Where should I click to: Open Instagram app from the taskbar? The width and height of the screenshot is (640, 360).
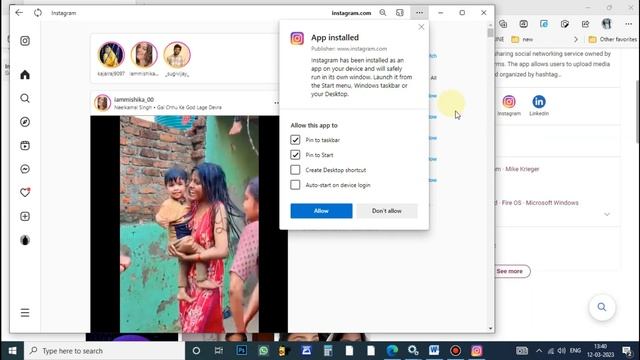click(x=476, y=351)
